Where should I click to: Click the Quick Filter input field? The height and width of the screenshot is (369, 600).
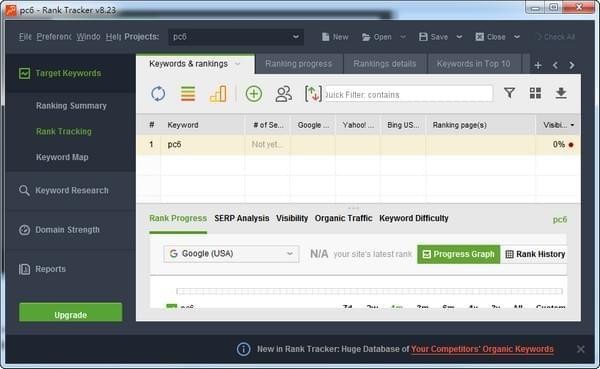tap(408, 94)
